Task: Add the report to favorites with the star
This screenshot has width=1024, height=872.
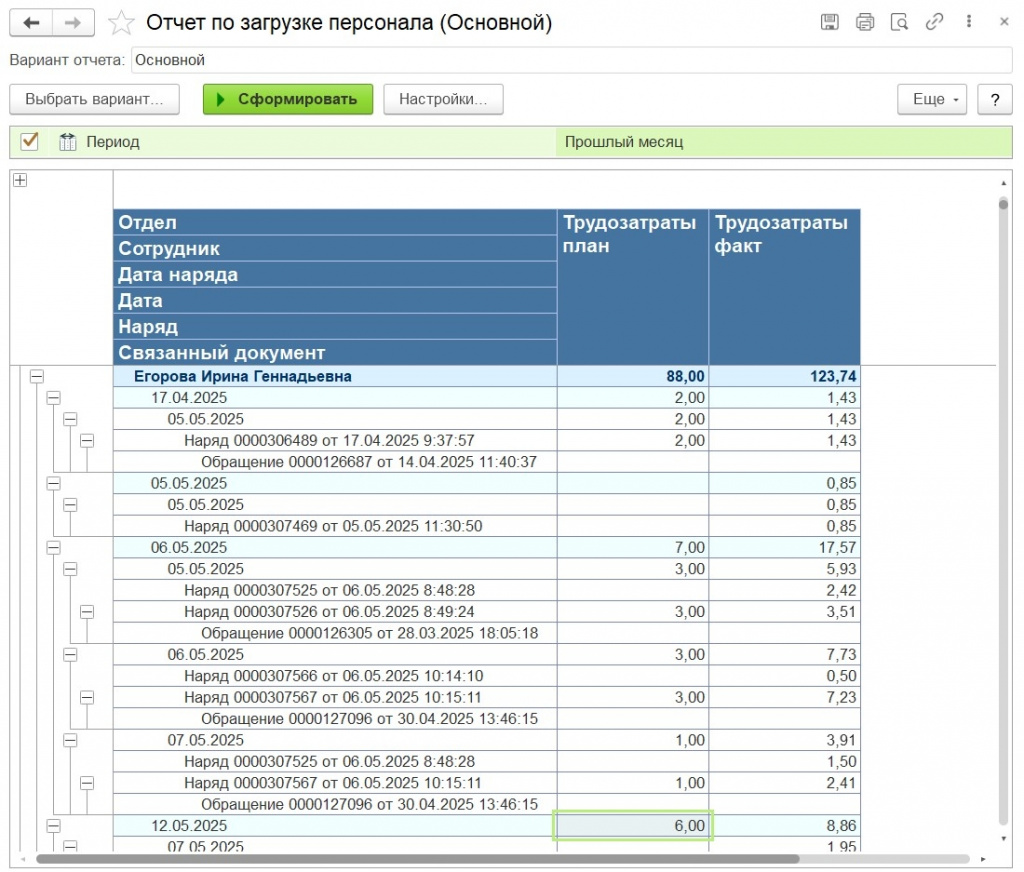Action: tap(121, 22)
